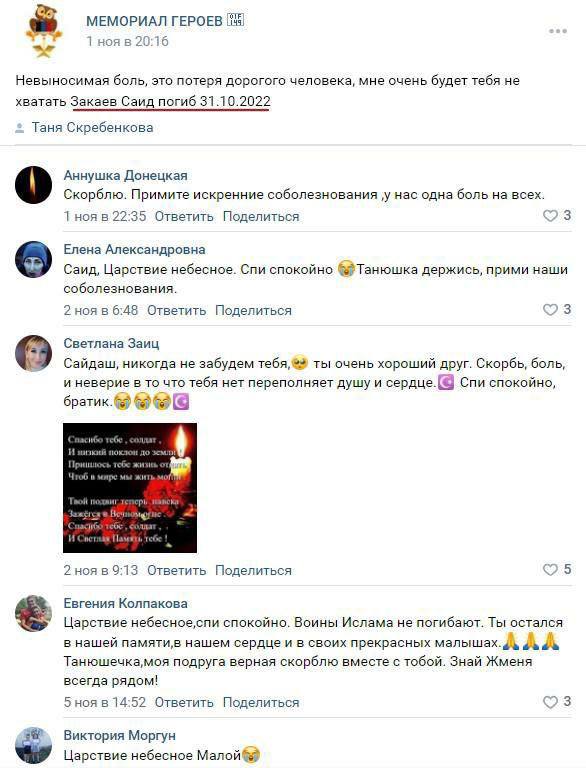Open the three-dots post options menu
Screen dimensions: 586x768
[558, 31]
